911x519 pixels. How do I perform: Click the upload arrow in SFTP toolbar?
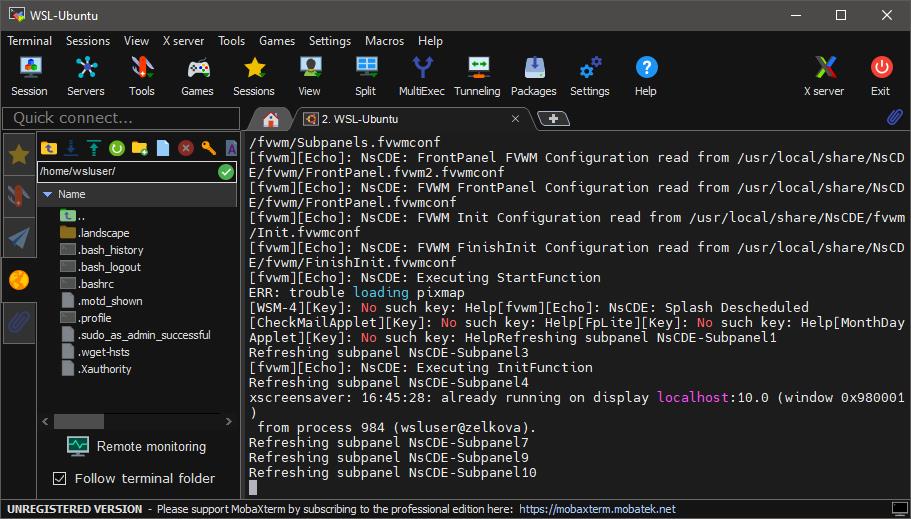click(x=94, y=148)
